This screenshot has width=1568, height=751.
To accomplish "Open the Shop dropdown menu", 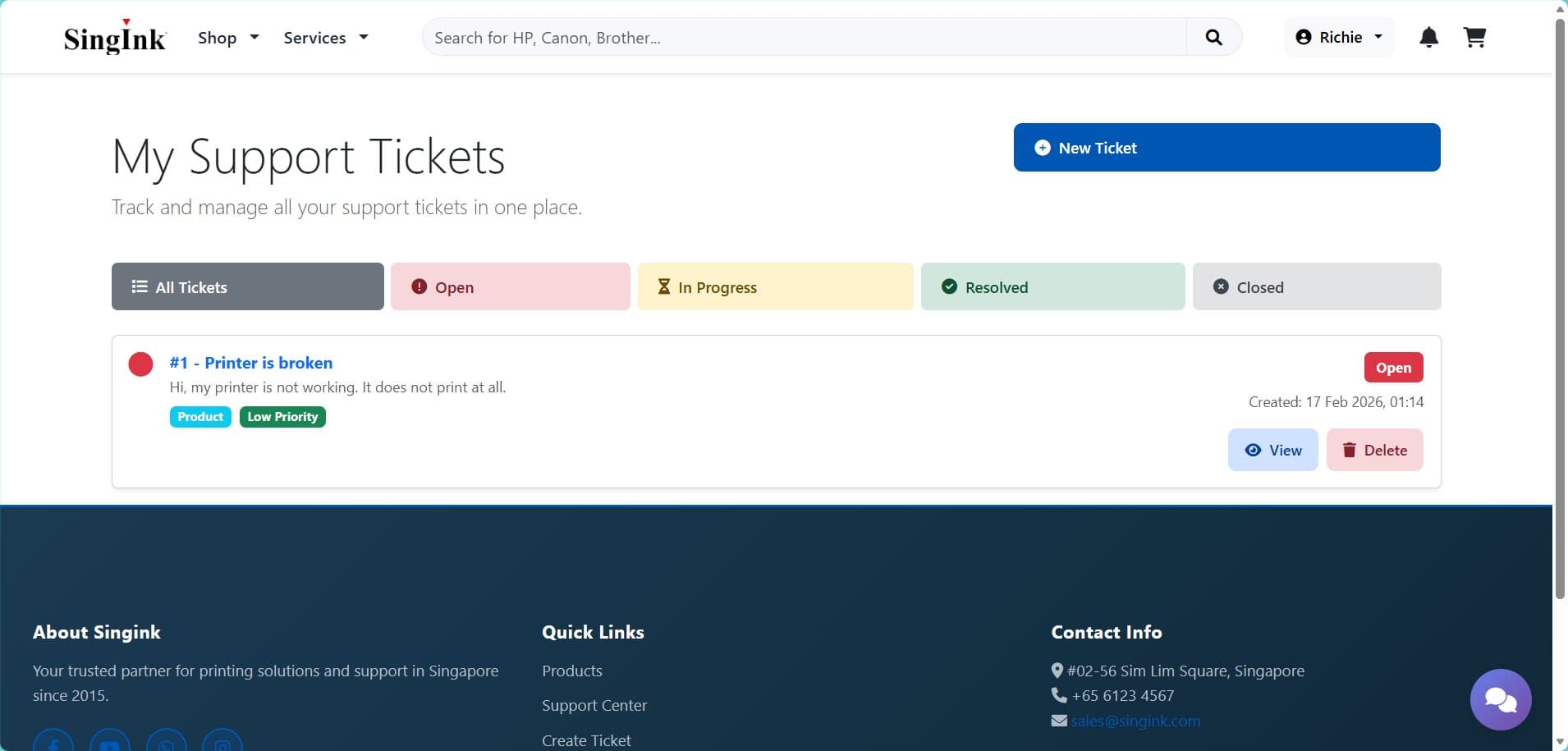I will (x=228, y=38).
